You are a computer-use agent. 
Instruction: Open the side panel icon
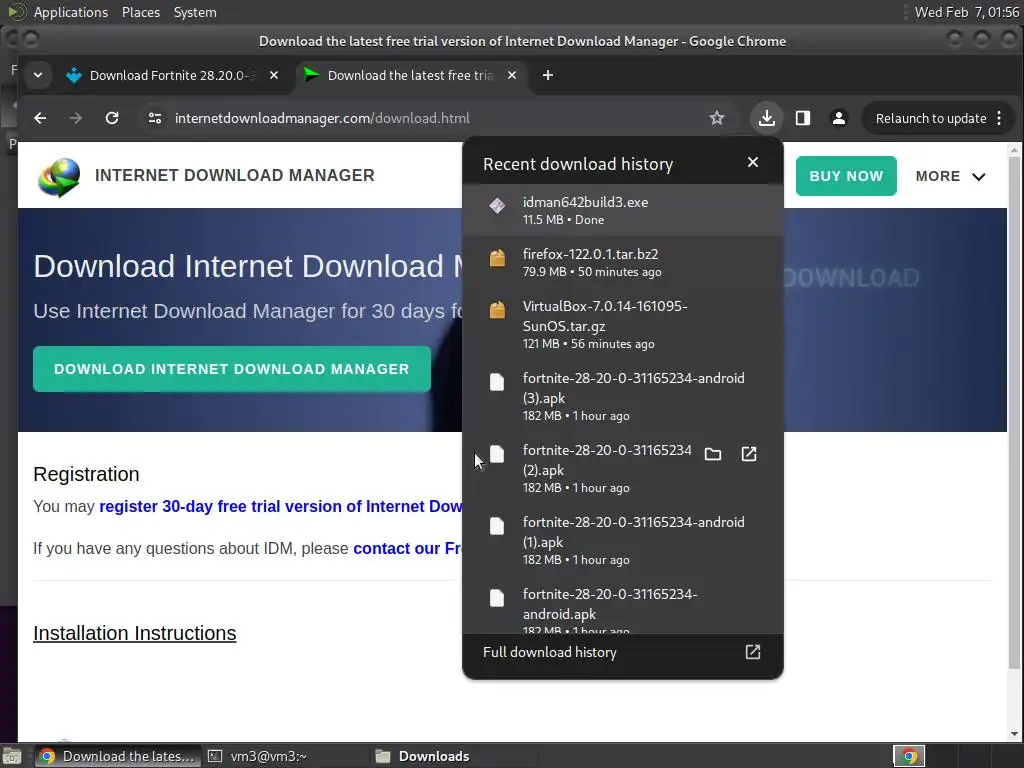[803, 118]
